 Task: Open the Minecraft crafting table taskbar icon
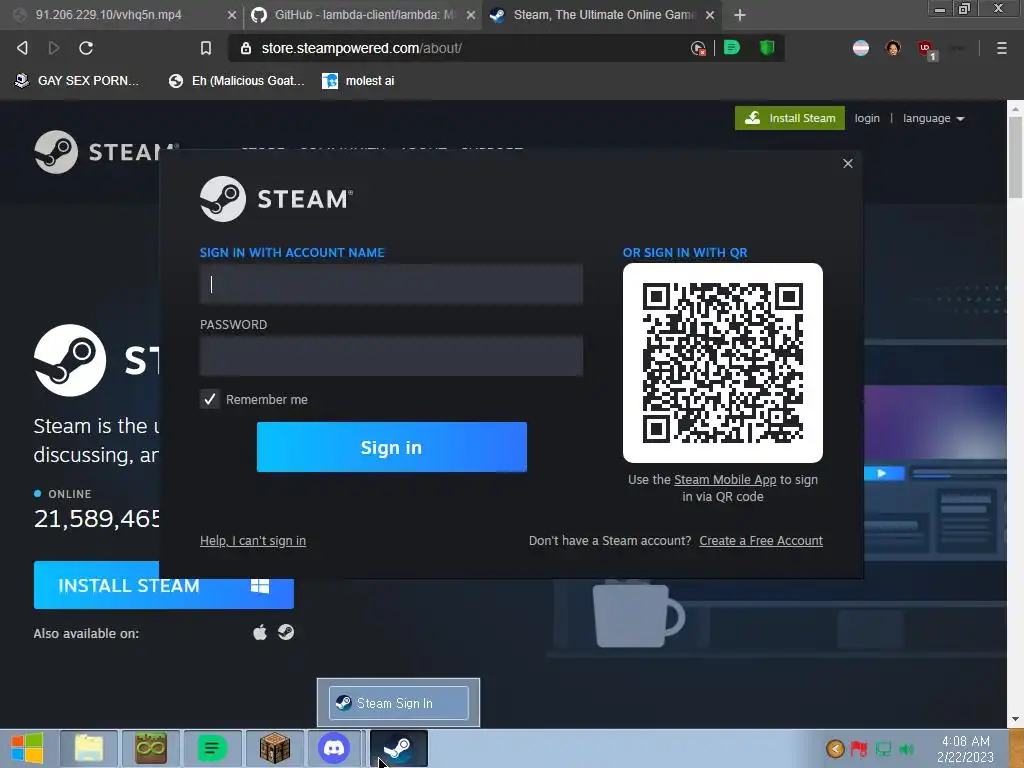click(x=275, y=748)
